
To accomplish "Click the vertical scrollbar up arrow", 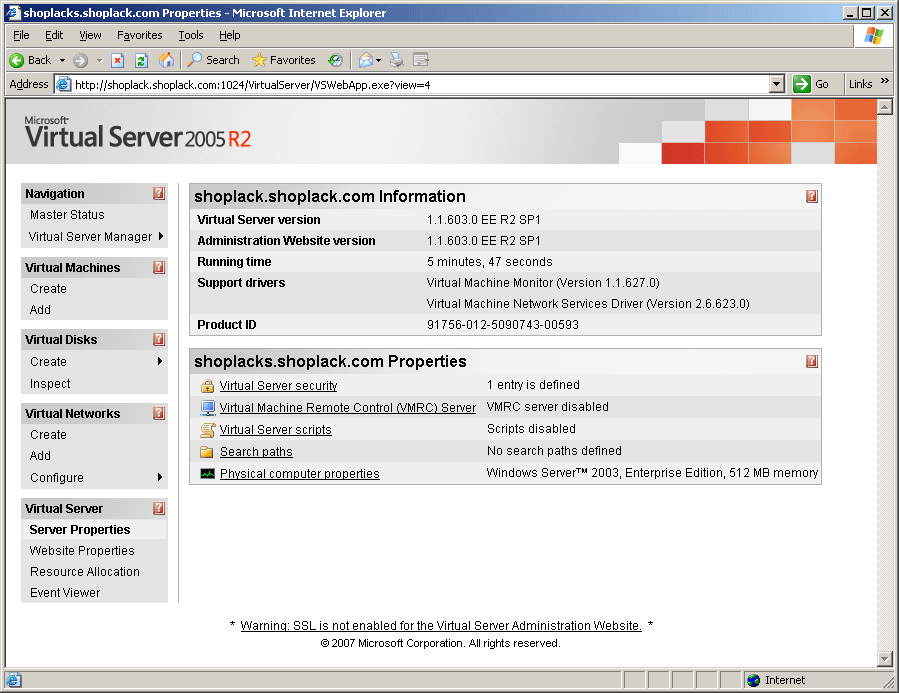I will [x=885, y=107].
